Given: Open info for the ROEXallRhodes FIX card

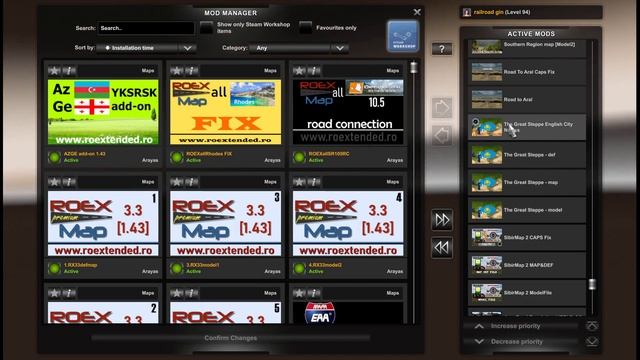Looking at the screenshot, I should point(192,71).
